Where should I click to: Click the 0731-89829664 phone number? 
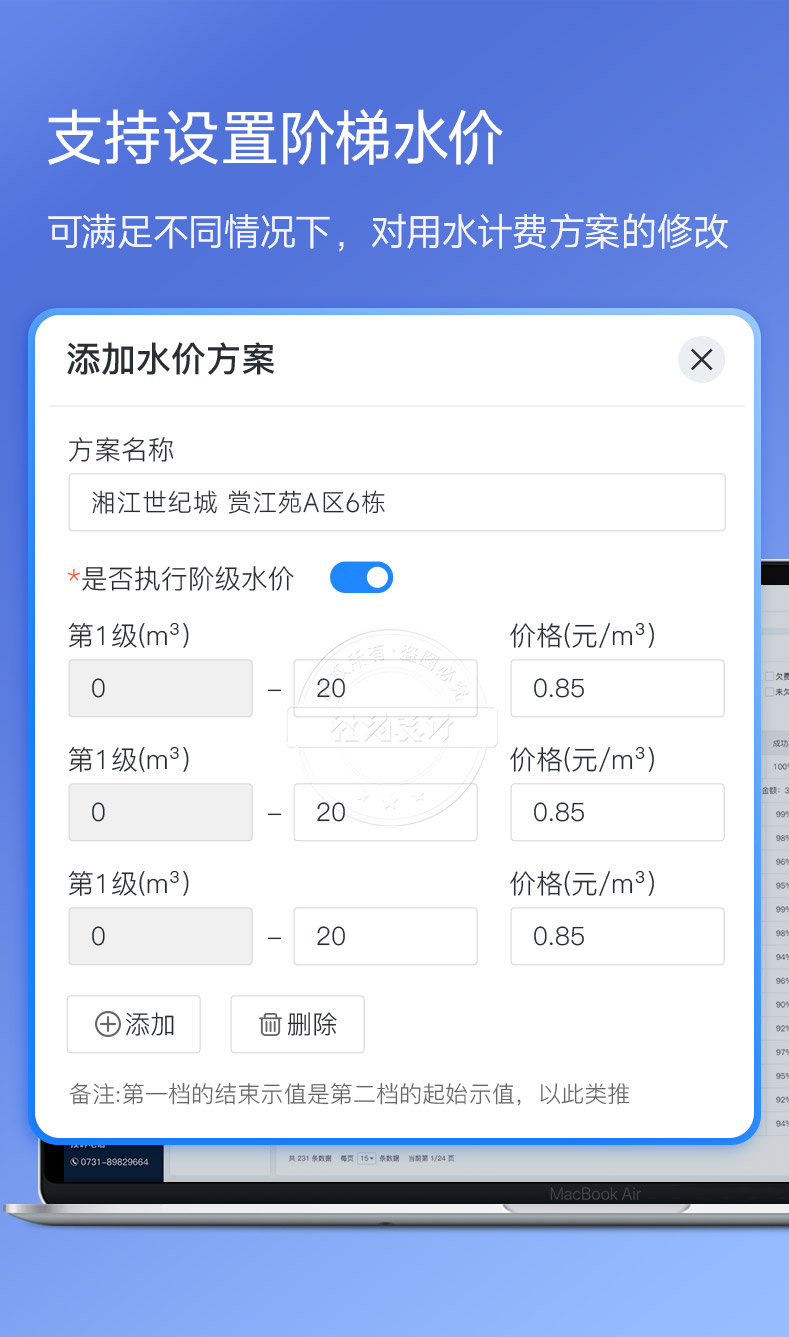point(115,1162)
